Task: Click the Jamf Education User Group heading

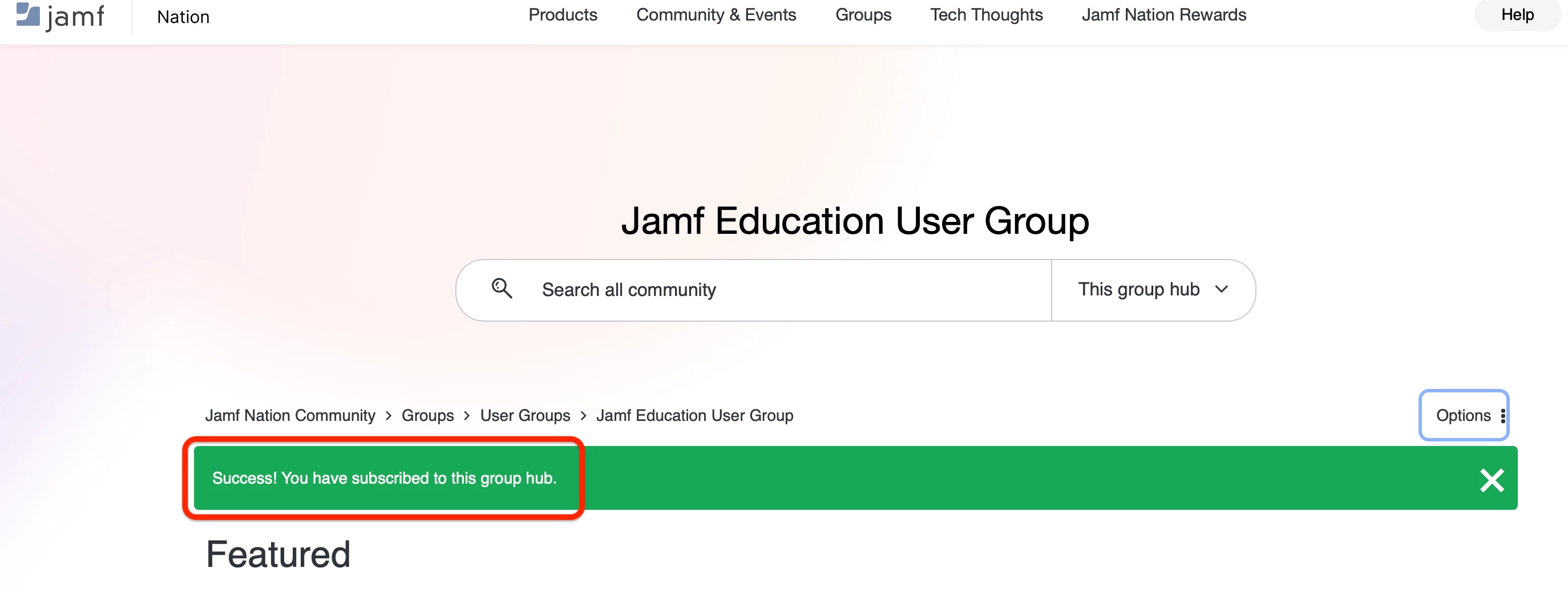Action: click(855, 221)
